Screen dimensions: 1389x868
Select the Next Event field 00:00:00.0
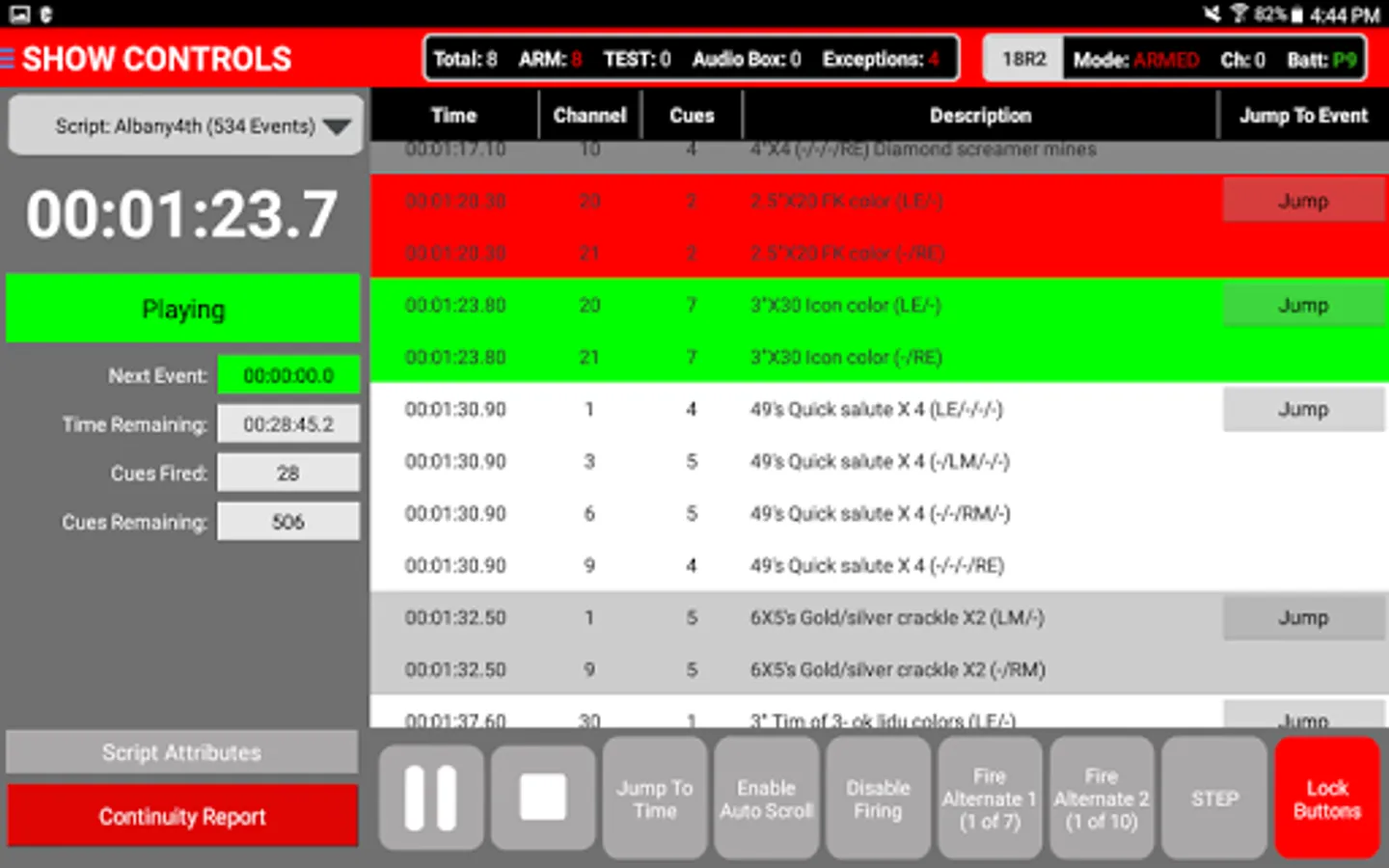(x=288, y=375)
